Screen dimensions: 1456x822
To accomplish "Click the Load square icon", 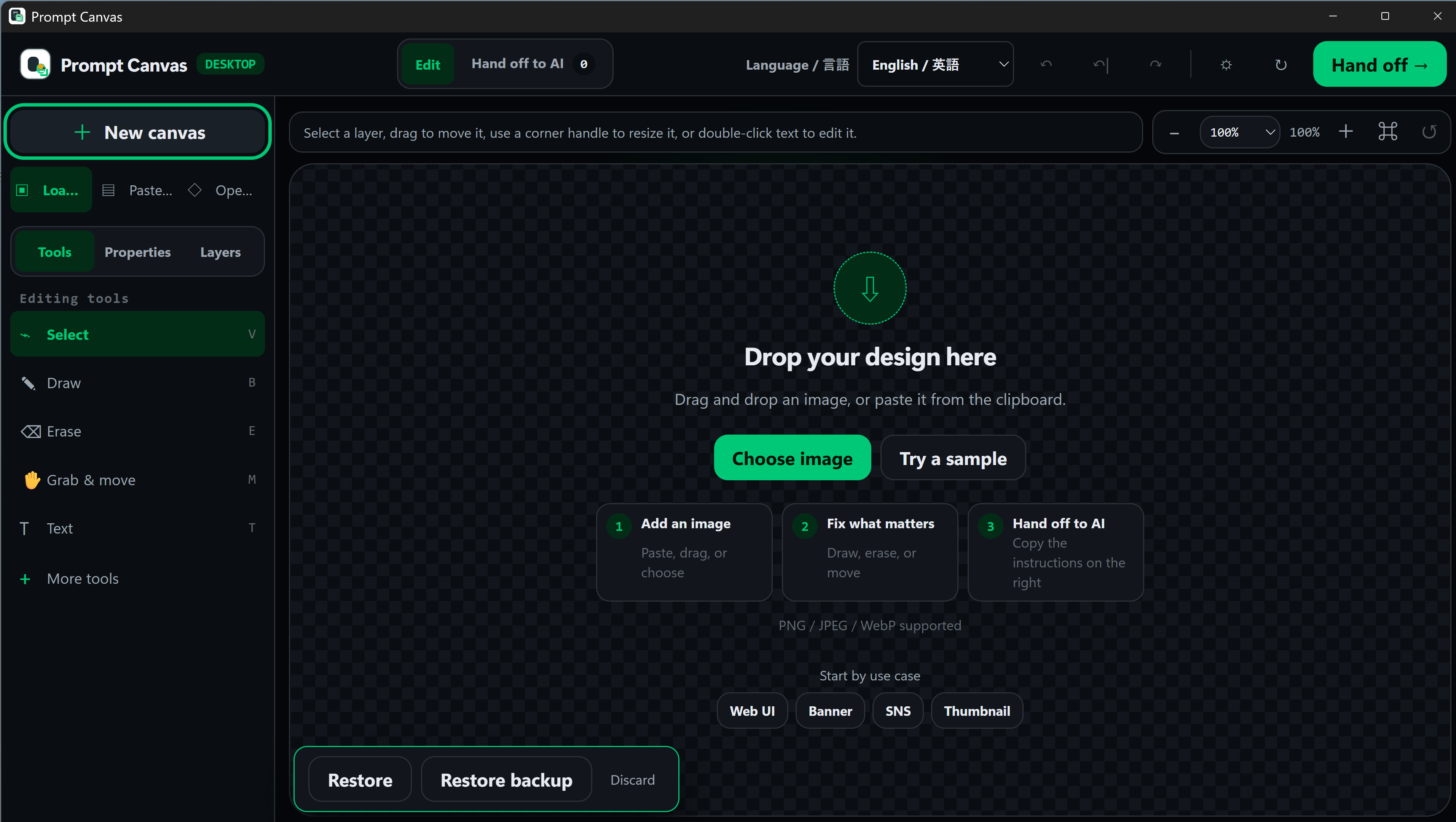I will click(22, 190).
